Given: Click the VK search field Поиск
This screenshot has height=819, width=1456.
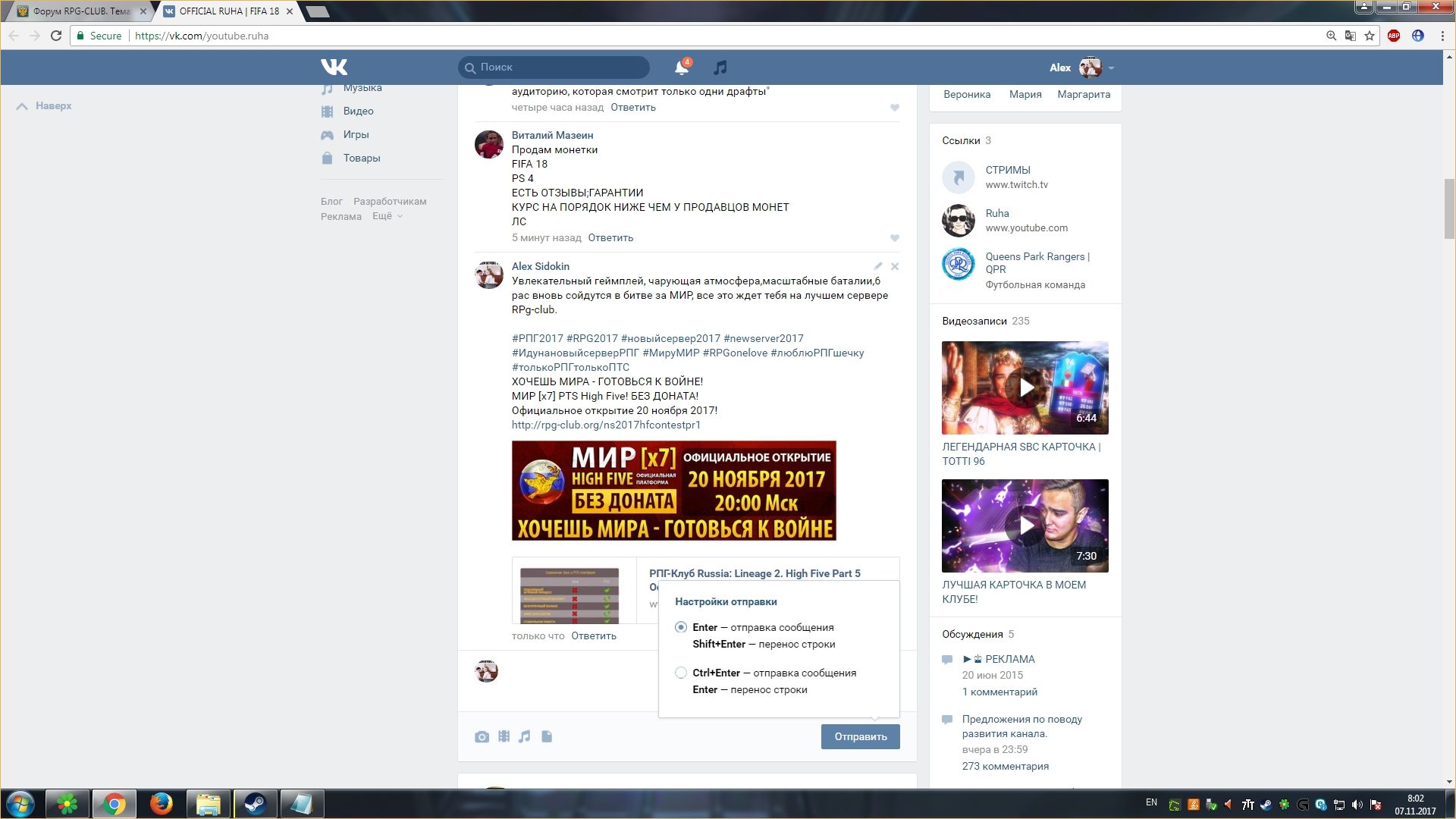Looking at the screenshot, I should pos(554,67).
